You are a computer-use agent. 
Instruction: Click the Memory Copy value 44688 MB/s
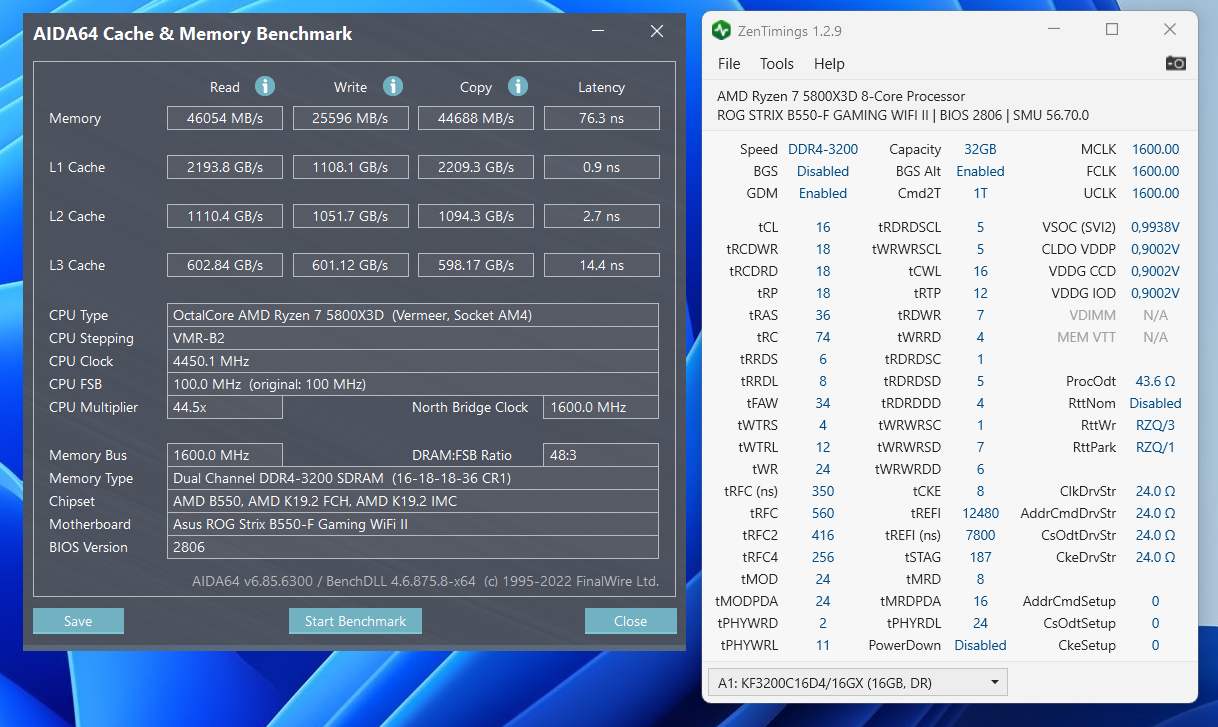click(x=476, y=118)
